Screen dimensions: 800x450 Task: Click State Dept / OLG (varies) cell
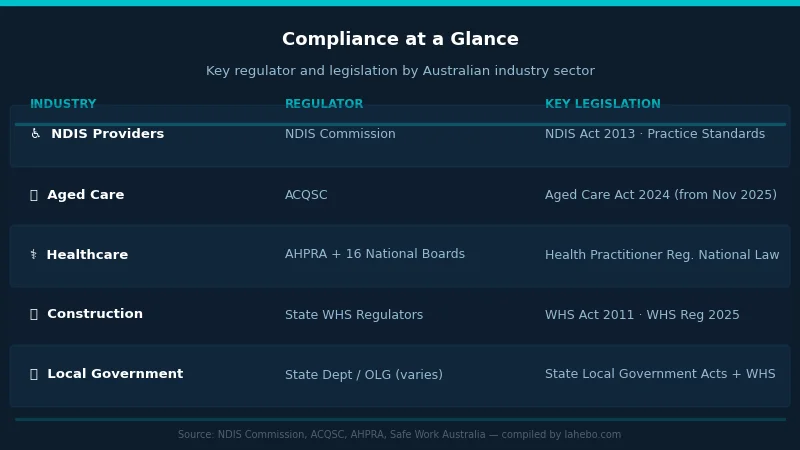tap(364, 374)
